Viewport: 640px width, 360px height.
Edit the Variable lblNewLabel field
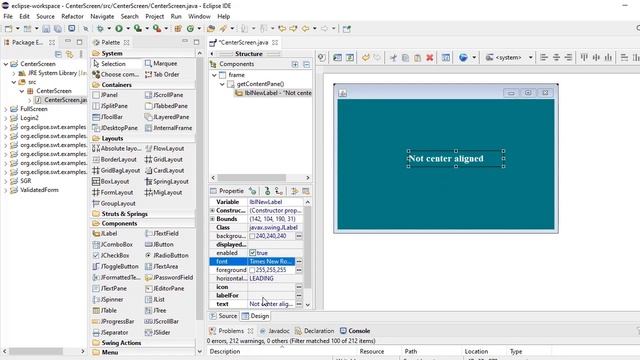275,202
